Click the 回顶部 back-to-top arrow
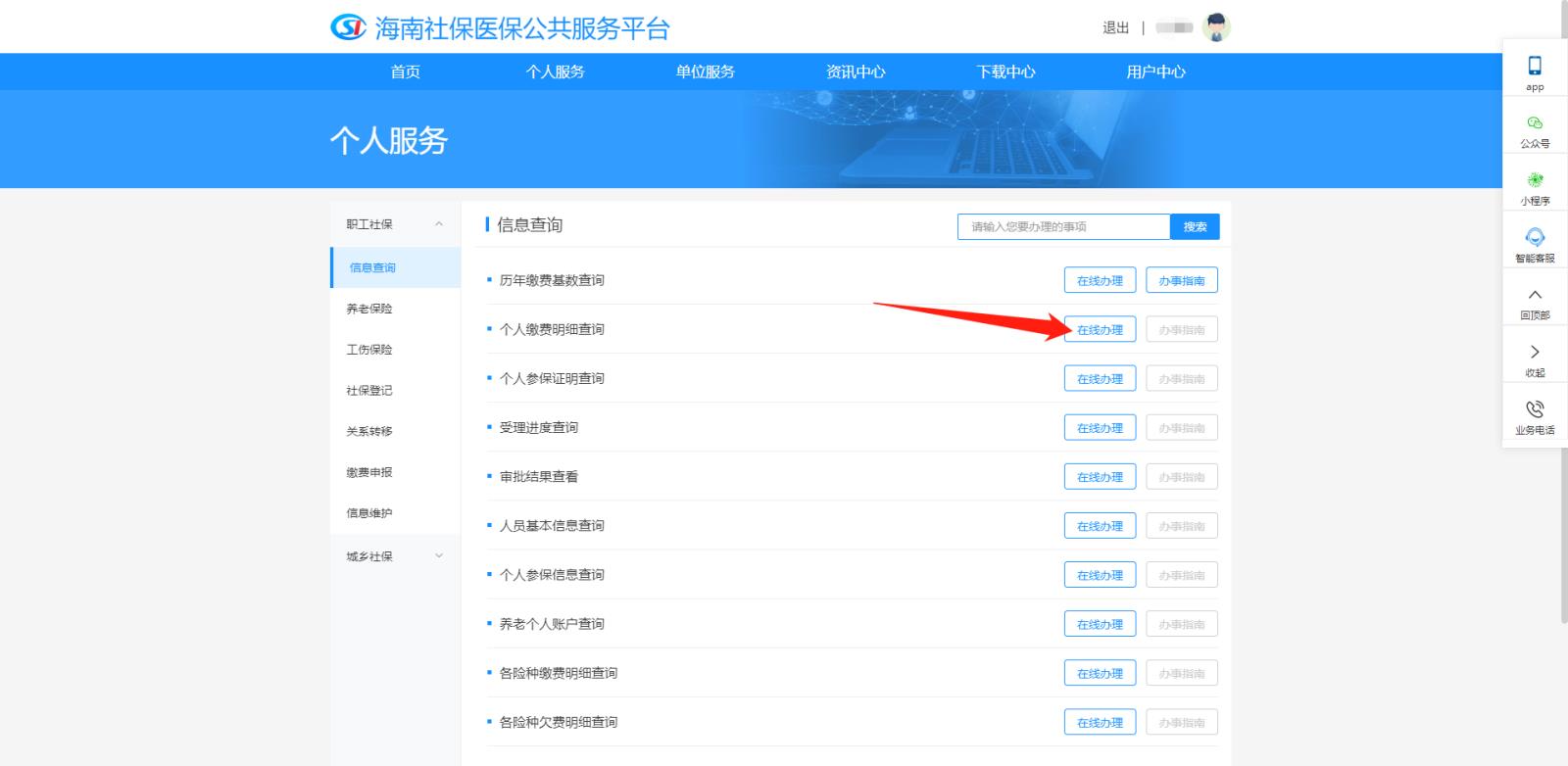Image resolution: width=1568 pixels, height=766 pixels. click(1535, 295)
